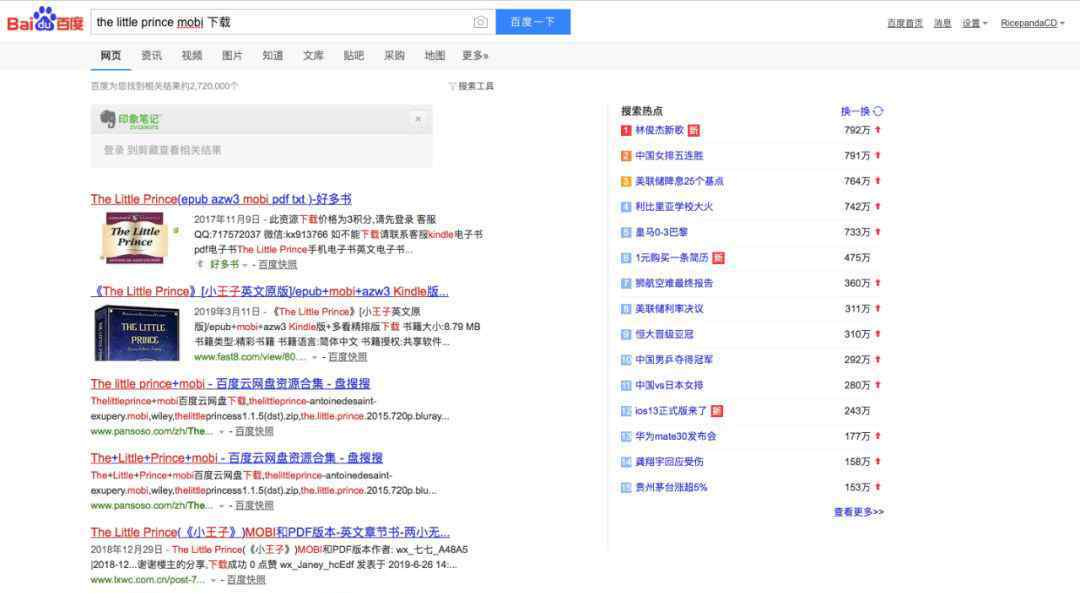Image resolution: width=1080 pixels, height=593 pixels.
Task: Click the 搜索热点 heading
Action: pyautogui.click(x=642, y=111)
